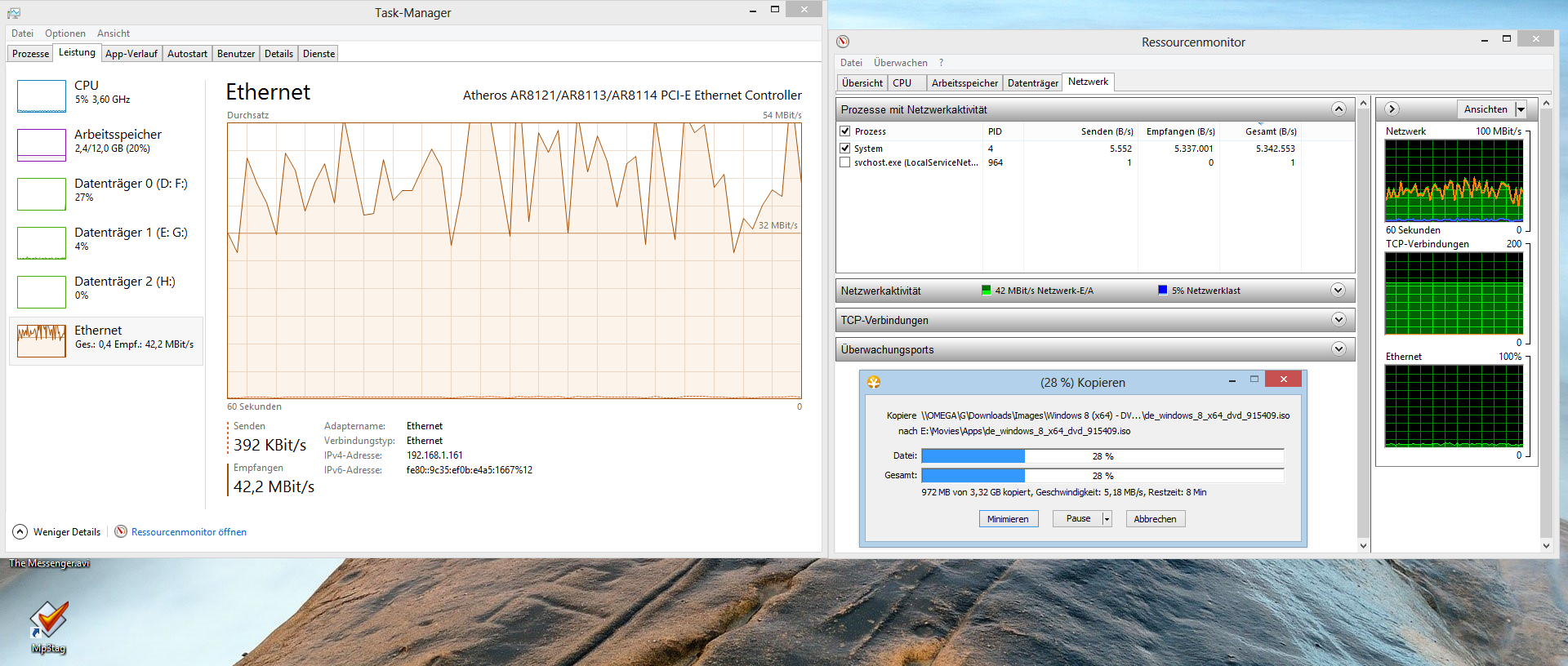Image resolution: width=1568 pixels, height=666 pixels.
Task: Click the round arrow button left of Ansichten
Action: click(x=1392, y=109)
